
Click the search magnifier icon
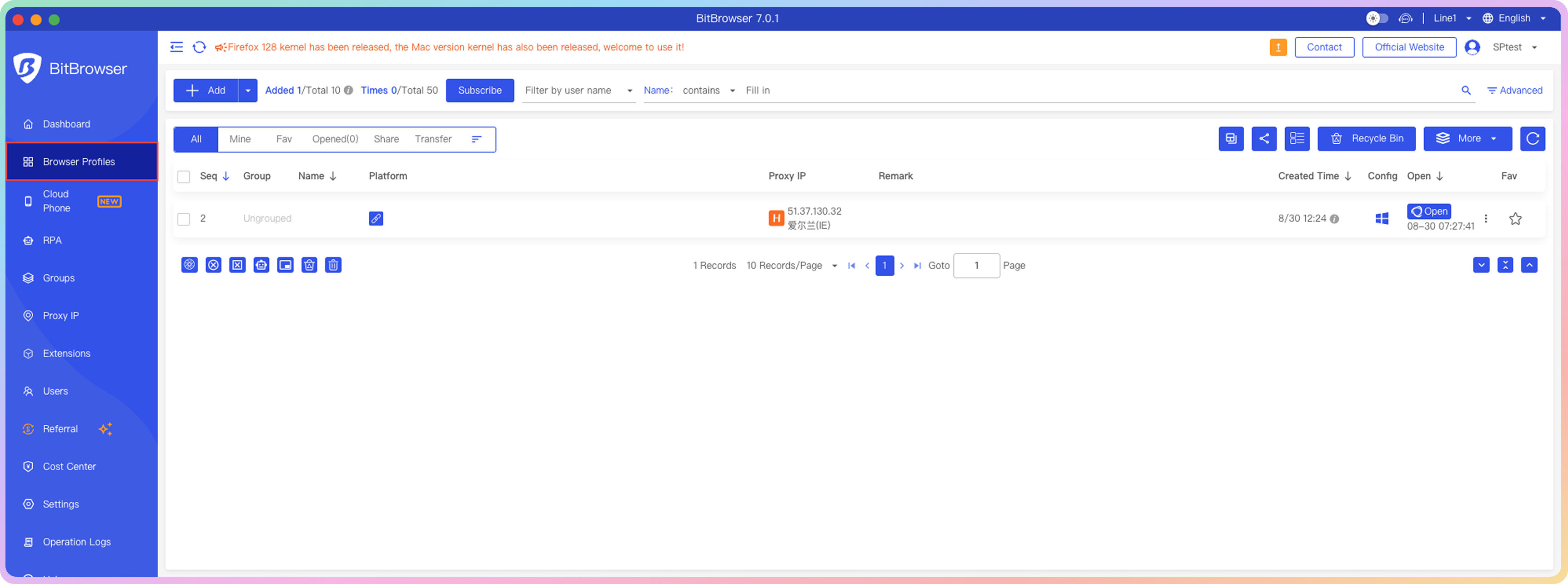click(1466, 91)
